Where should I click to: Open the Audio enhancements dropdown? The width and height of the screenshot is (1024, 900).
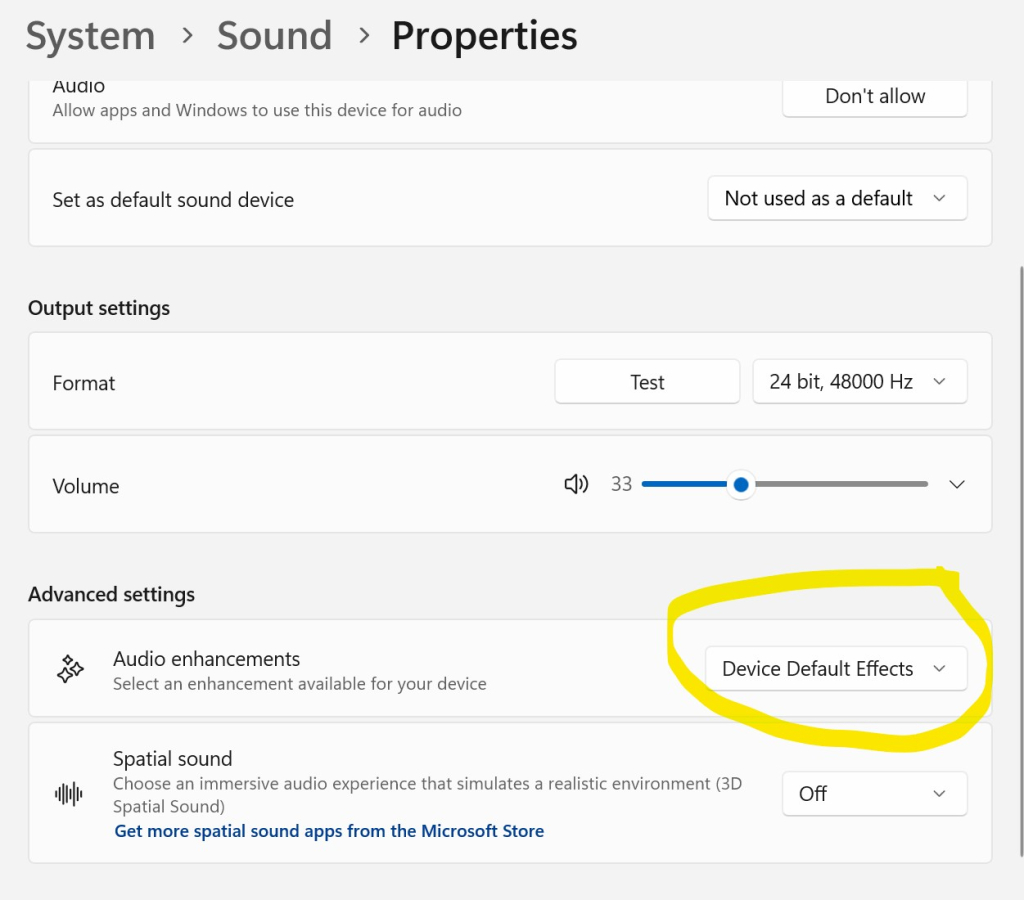[x=836, y=668]
